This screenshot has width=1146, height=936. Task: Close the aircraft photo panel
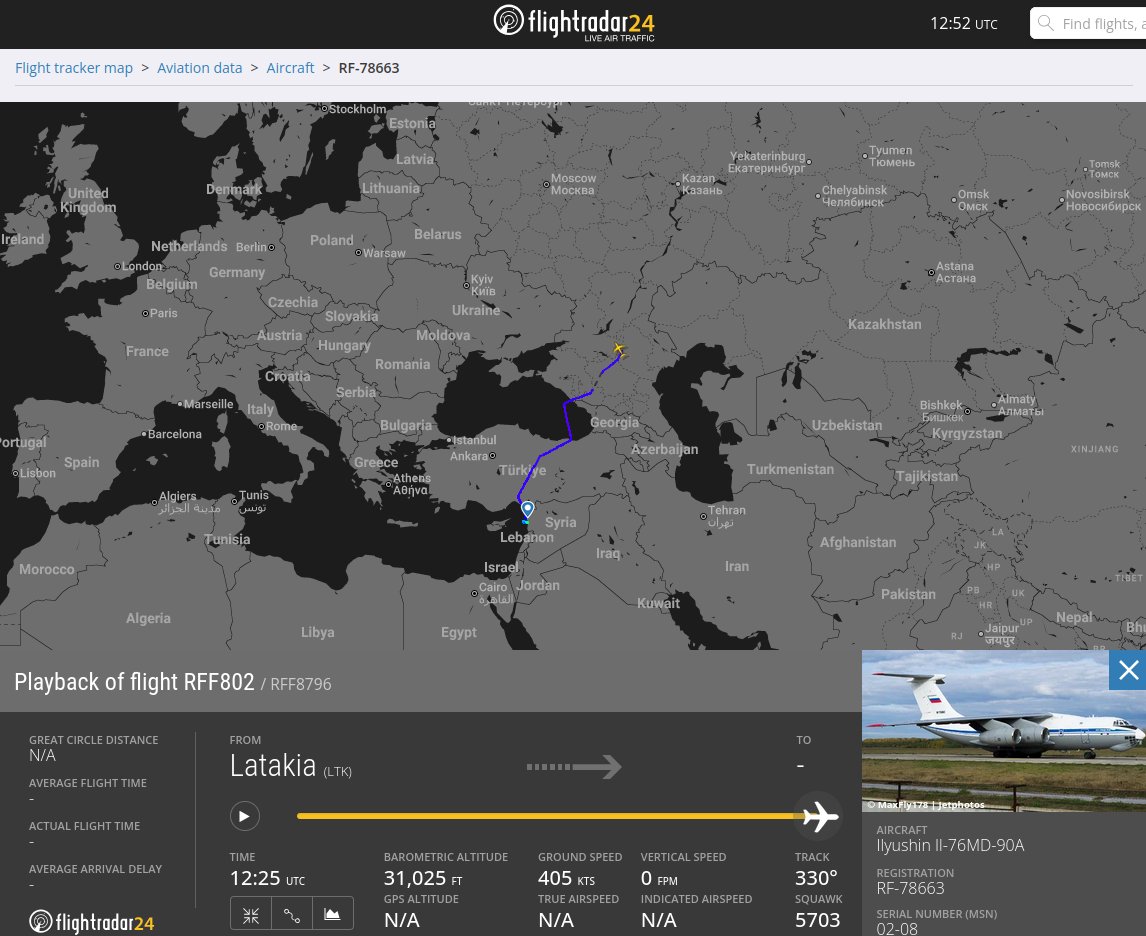point(1128,670)
